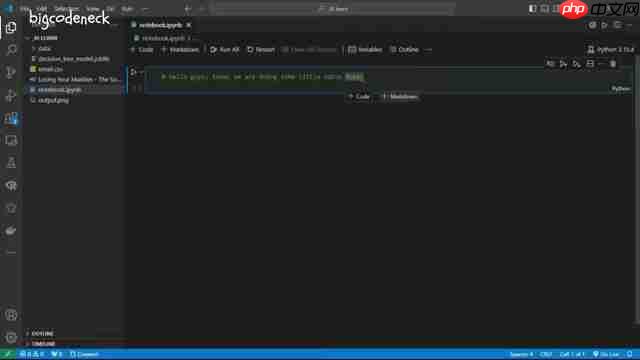Open notifications bell in status bar
The height and width of the screenshot is (360, 640).
(x=630, y=354)
